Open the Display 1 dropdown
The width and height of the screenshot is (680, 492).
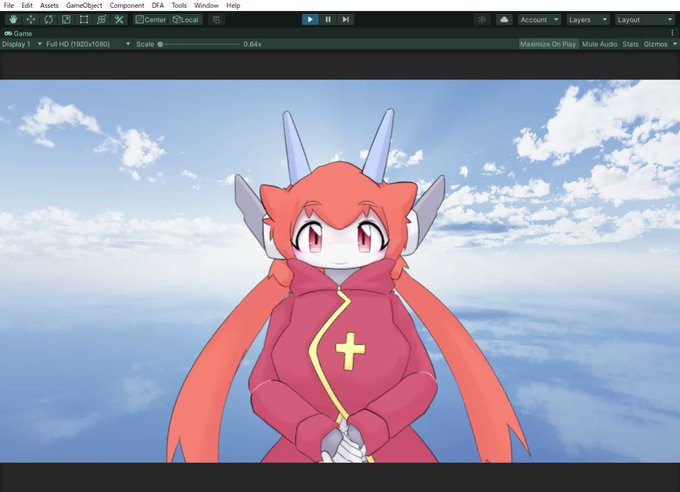[x=21, y=44]
